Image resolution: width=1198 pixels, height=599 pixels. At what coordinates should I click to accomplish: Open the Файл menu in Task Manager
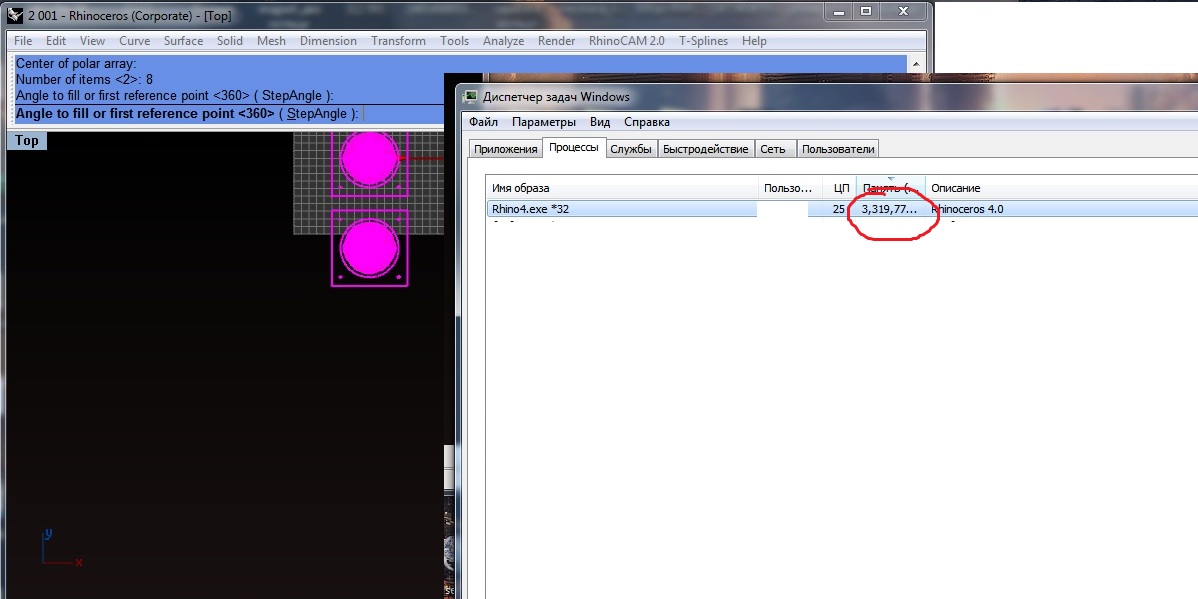483,122
